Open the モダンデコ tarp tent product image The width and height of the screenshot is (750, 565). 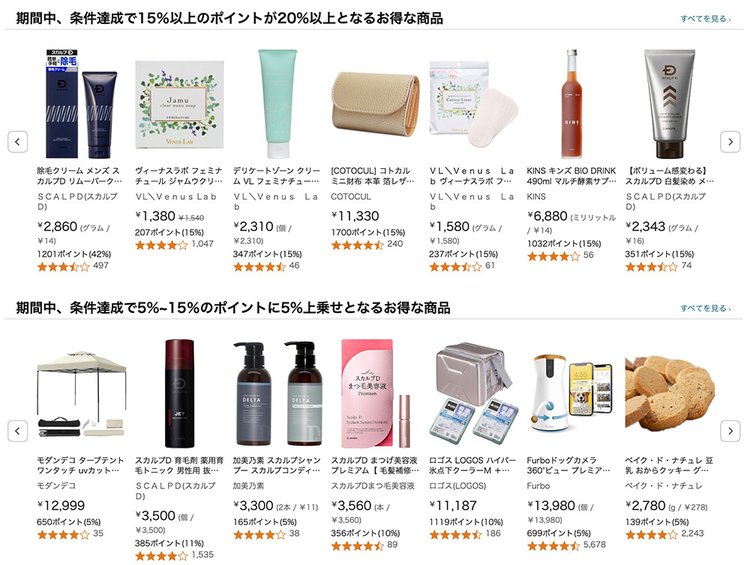pyautogui.click(x=81, y=395)
